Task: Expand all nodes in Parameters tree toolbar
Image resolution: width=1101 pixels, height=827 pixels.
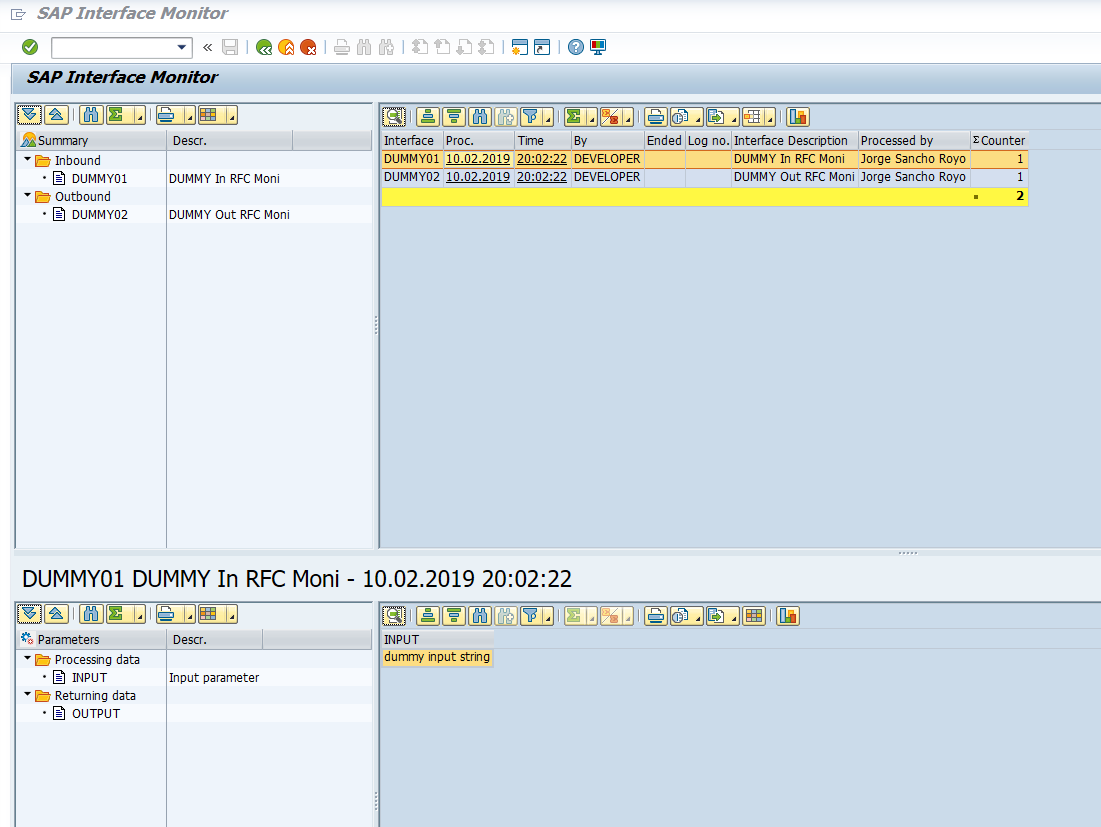Action: (x=29, y=614)
